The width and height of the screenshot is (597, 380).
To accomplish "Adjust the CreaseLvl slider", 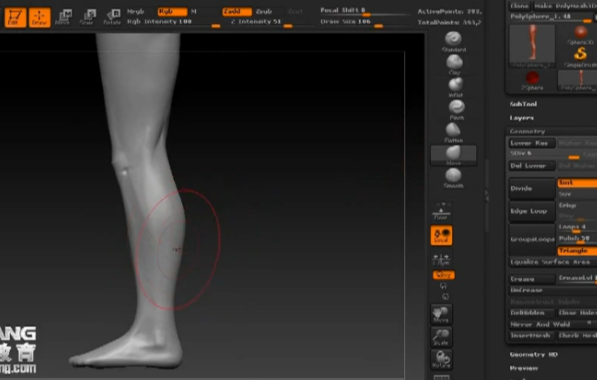I will point(577,279).
